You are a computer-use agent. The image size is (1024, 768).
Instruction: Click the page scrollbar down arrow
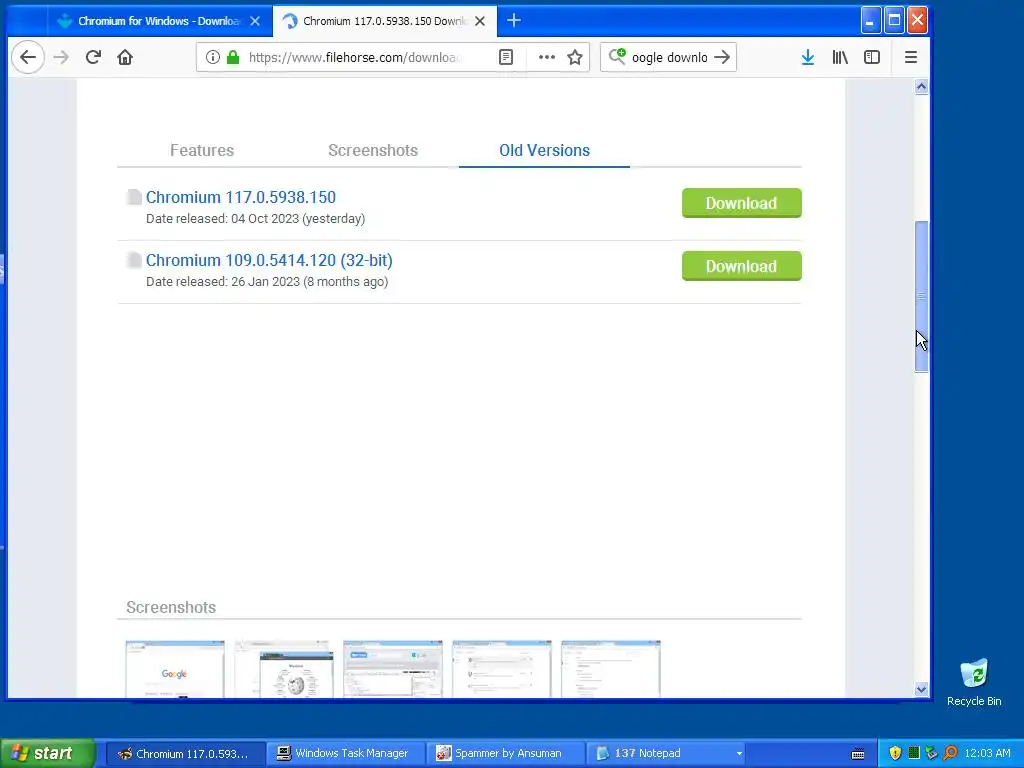click(x=921, y=689)
